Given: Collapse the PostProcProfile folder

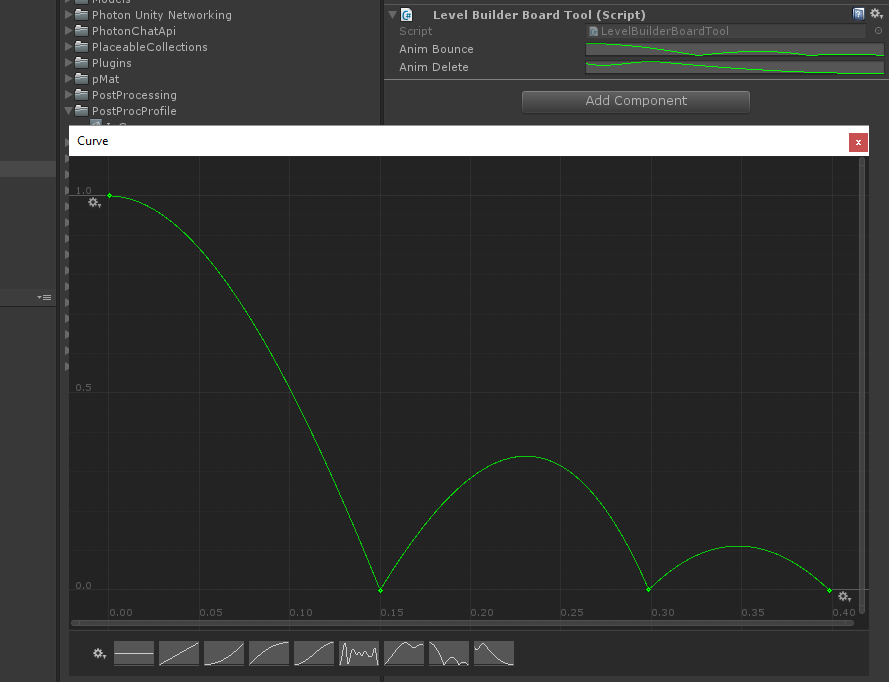Looking at the screenshot, I should 69,111.
